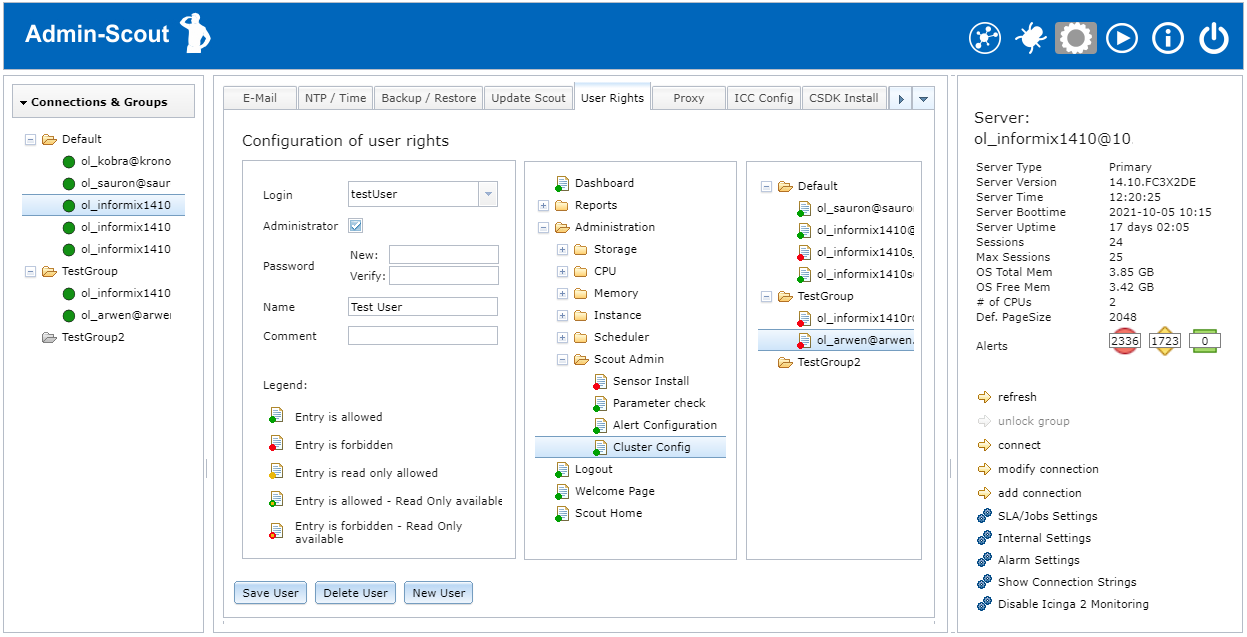Switch to the CSDK Install tab
The image size is (1247, 637).
tap(844, 98)
